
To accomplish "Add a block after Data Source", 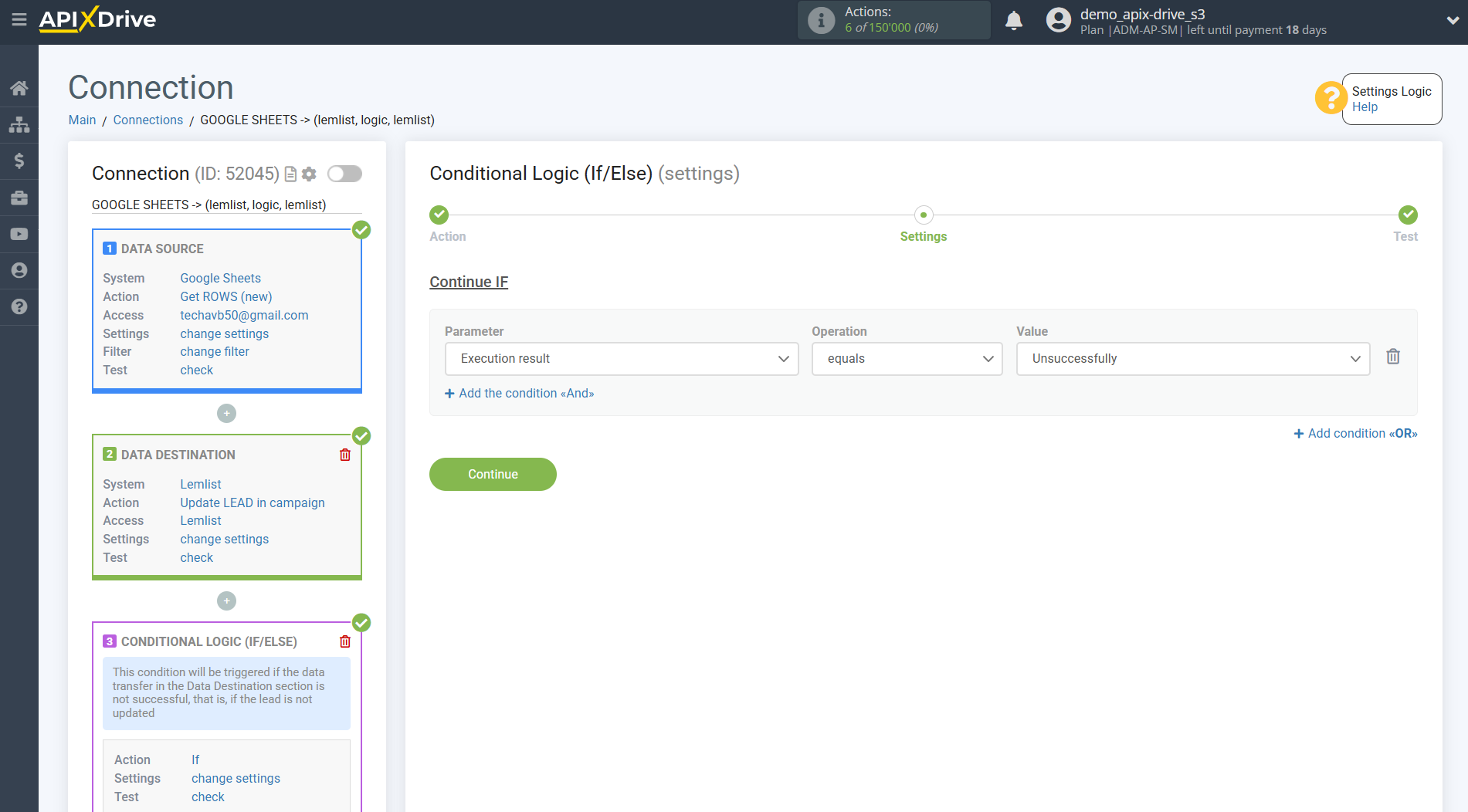I will pos(226,414).
